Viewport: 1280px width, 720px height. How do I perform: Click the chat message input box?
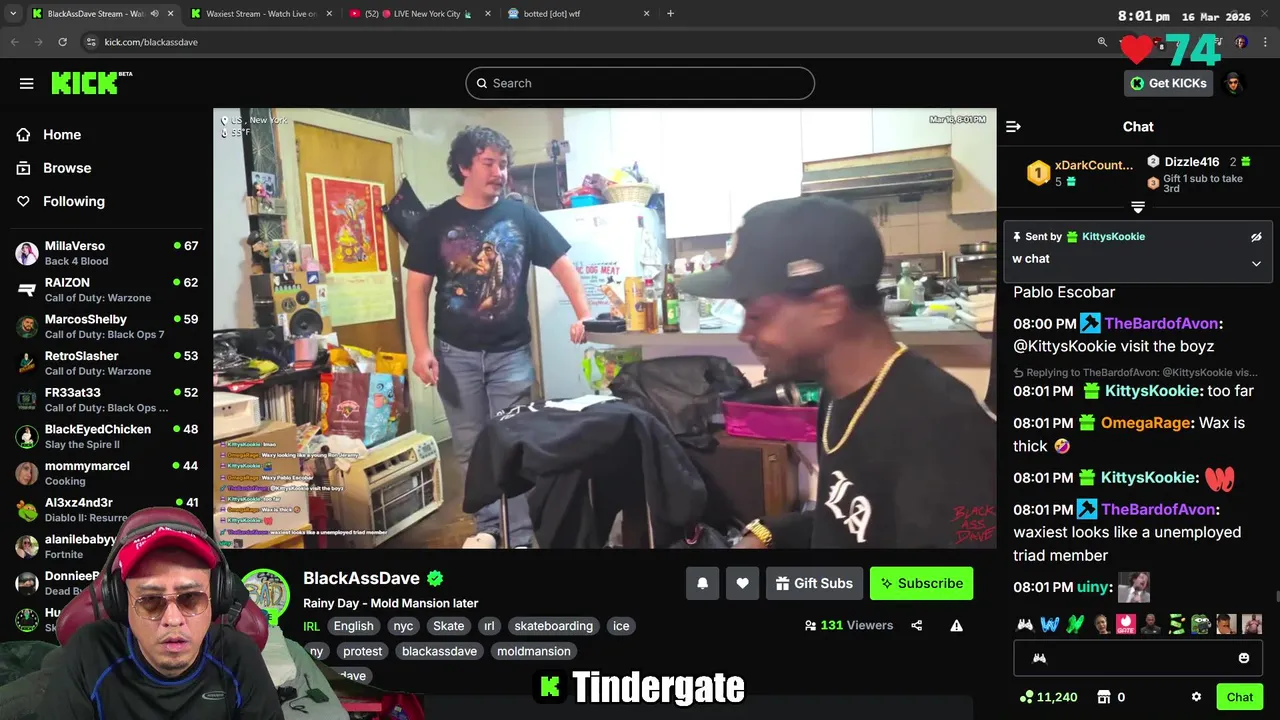click(x=1138, y=658)
